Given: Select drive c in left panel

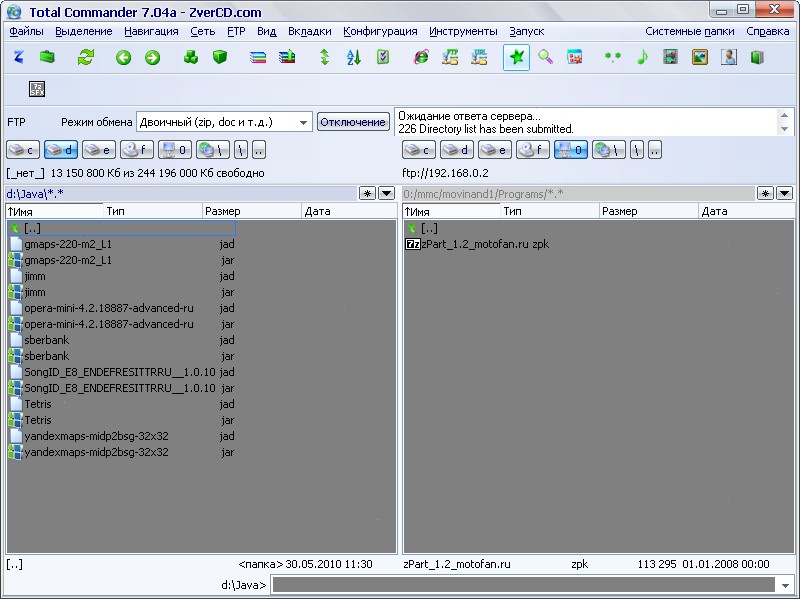Looking at the screenshot, I should coord(23,150).
